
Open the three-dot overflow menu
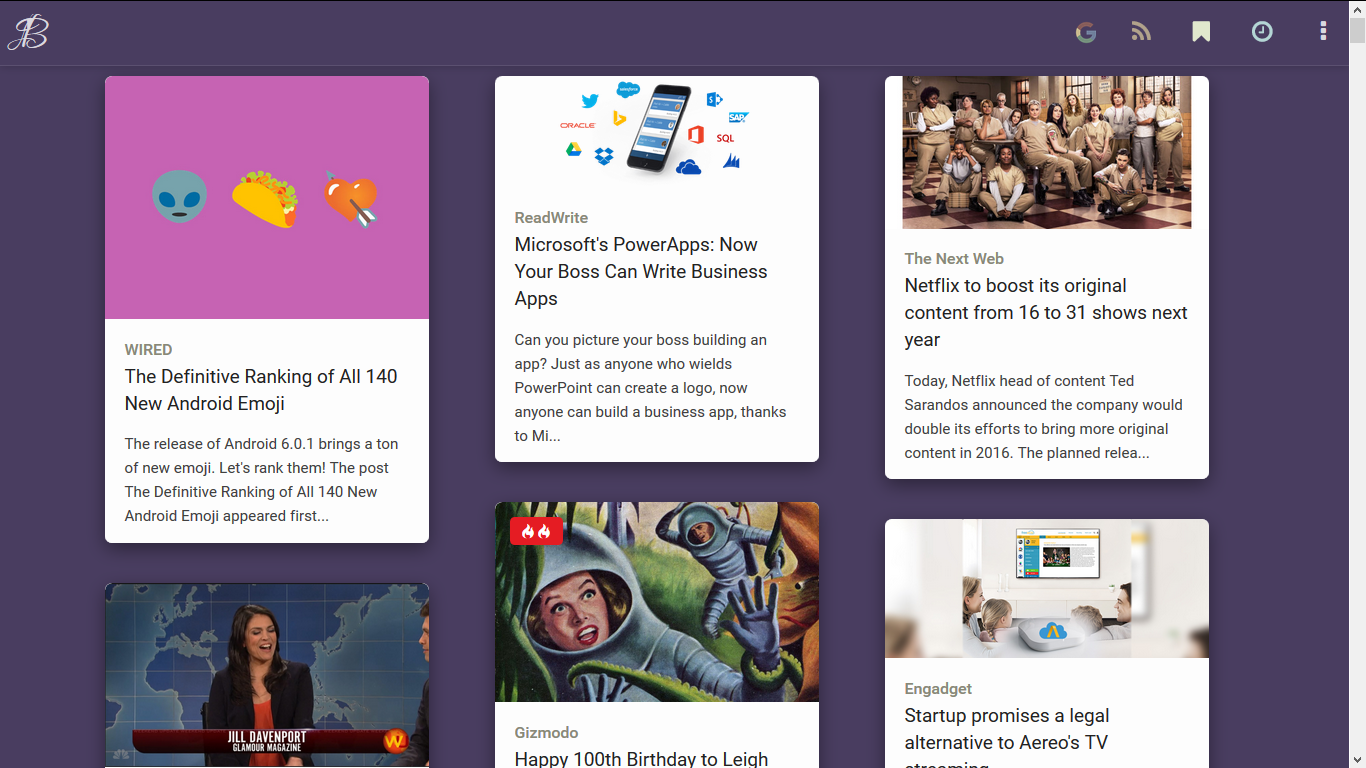click(1323, 31)
